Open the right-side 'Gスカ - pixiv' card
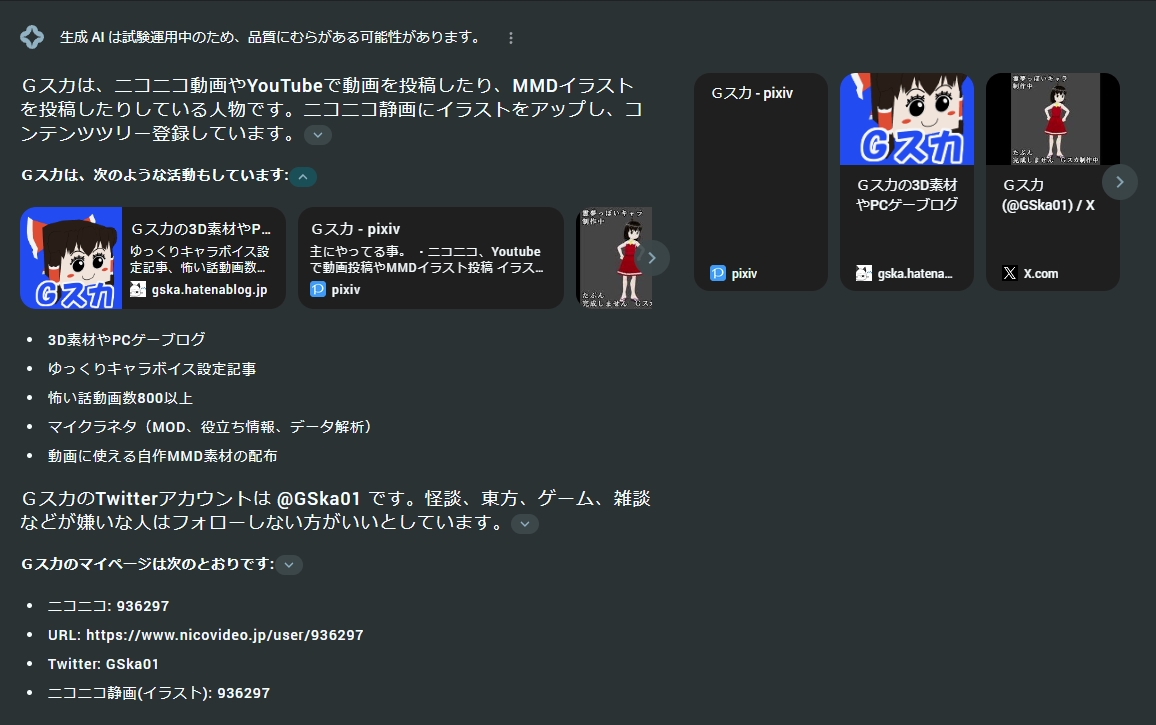The width and height of the screenshot is (1156, 725). coord(761,181)
